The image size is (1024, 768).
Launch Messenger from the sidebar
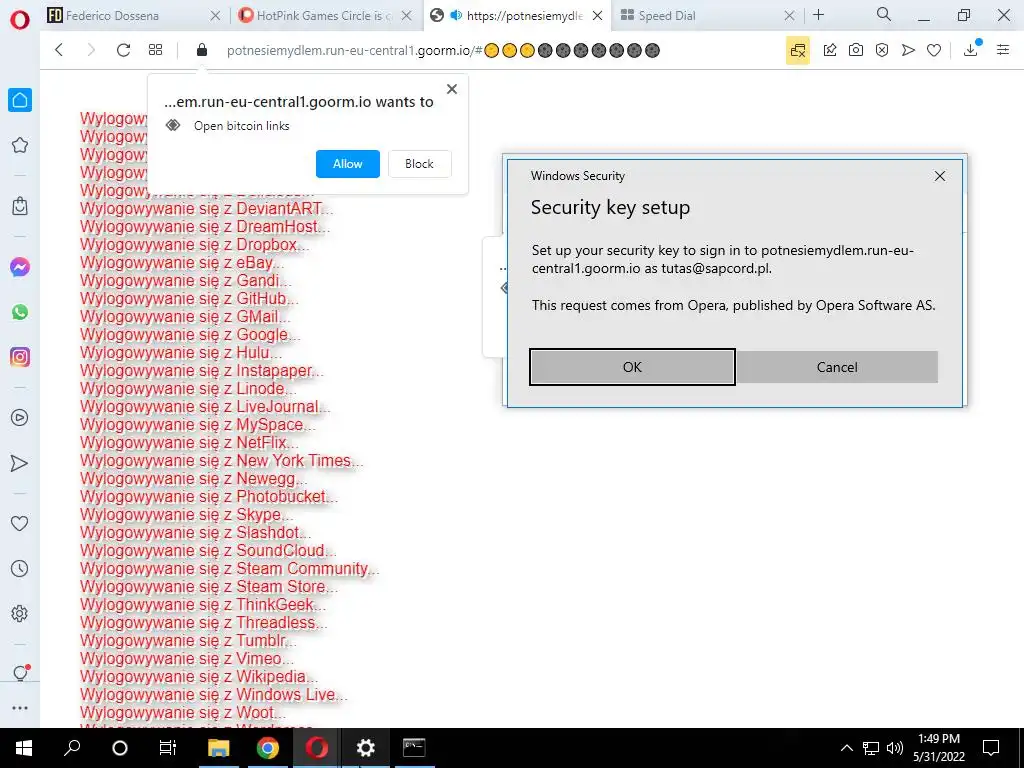click(x=20, y=267)
